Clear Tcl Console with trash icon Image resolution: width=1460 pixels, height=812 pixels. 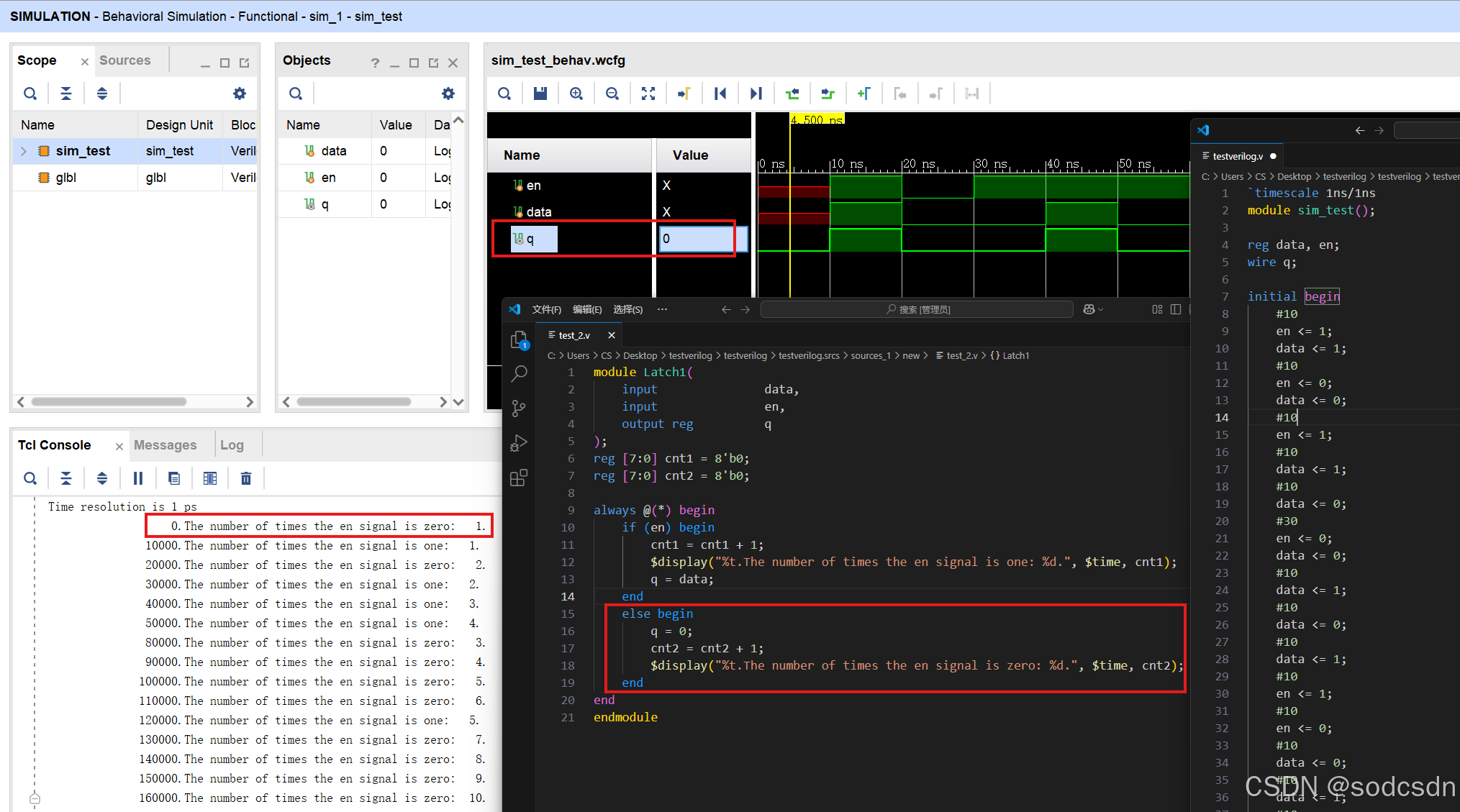click(246, 478)
